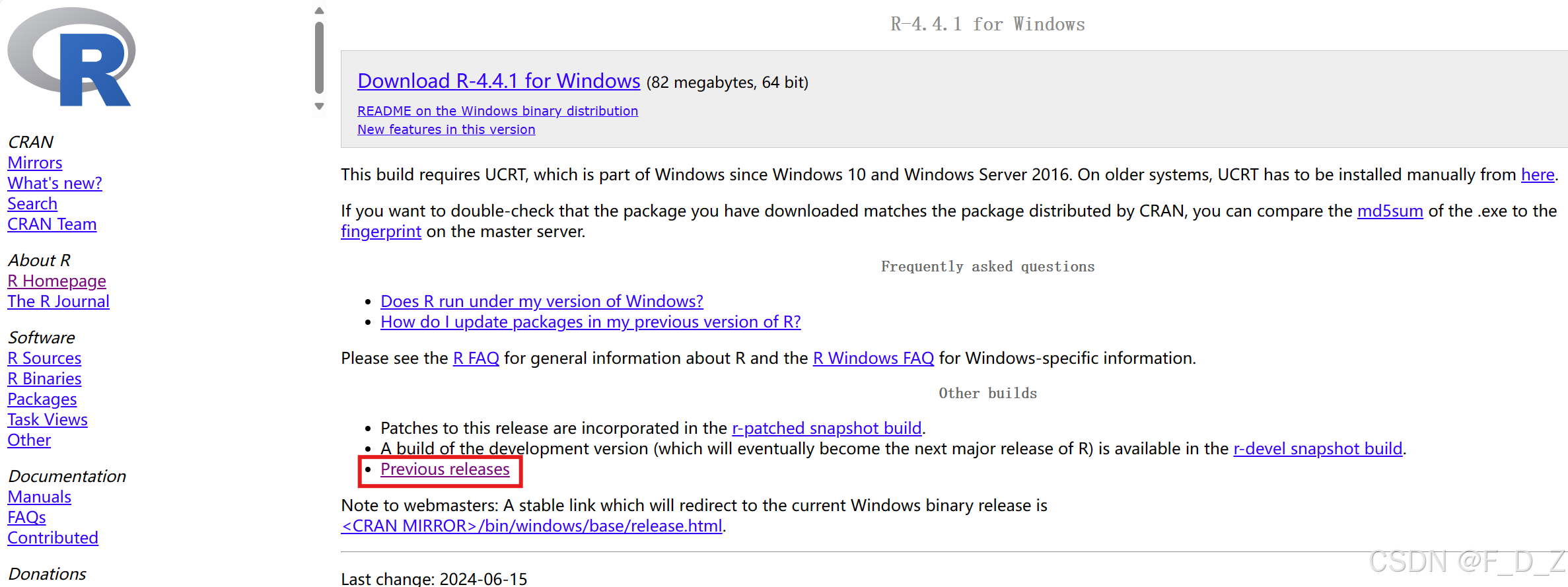The width and height of the screenshot is (1568, 587).
Task: Open the R Binaries link
Action: coord(44,378)
